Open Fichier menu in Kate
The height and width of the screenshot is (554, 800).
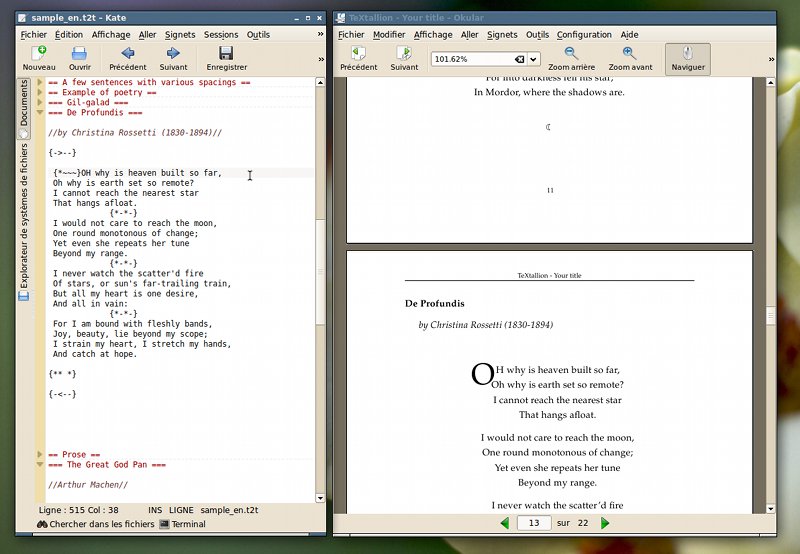click(x=34, y=35)
